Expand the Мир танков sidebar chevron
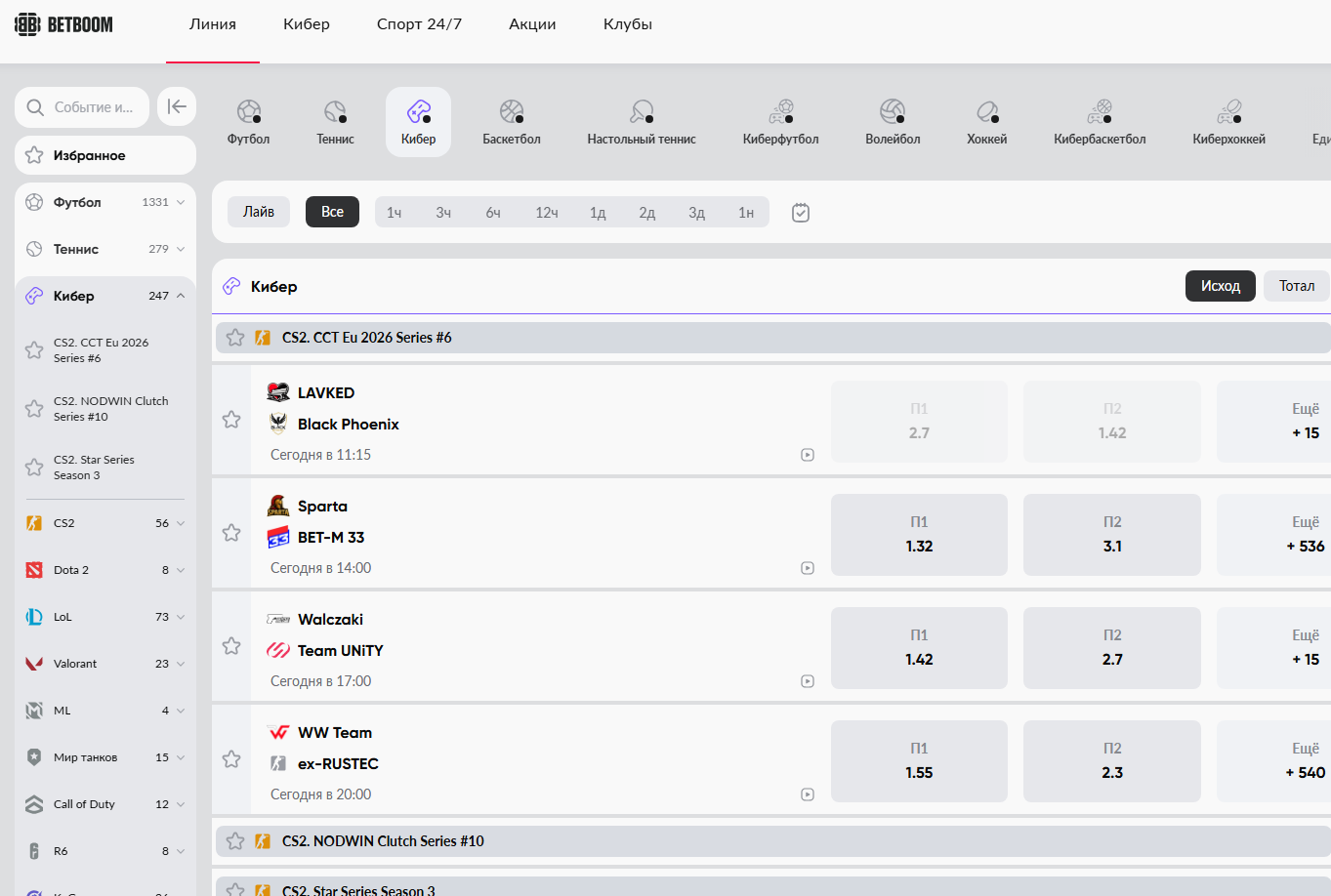This screenshot has height=896, width=1331. [181, 757]
